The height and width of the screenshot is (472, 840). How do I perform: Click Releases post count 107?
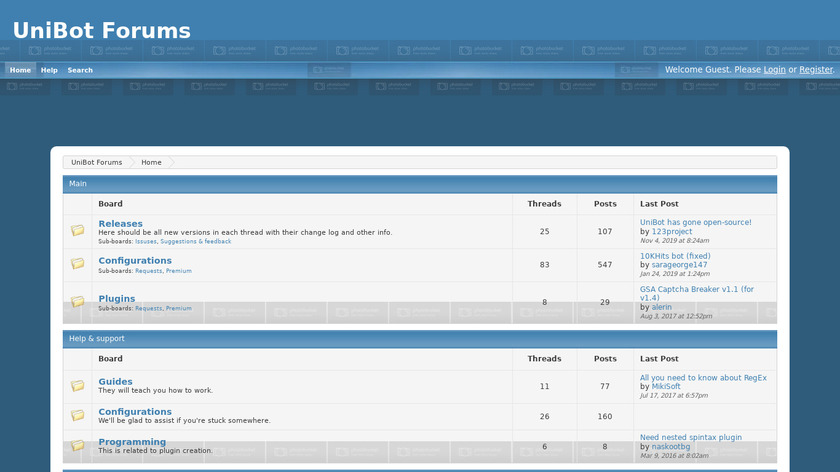point(605,231)
